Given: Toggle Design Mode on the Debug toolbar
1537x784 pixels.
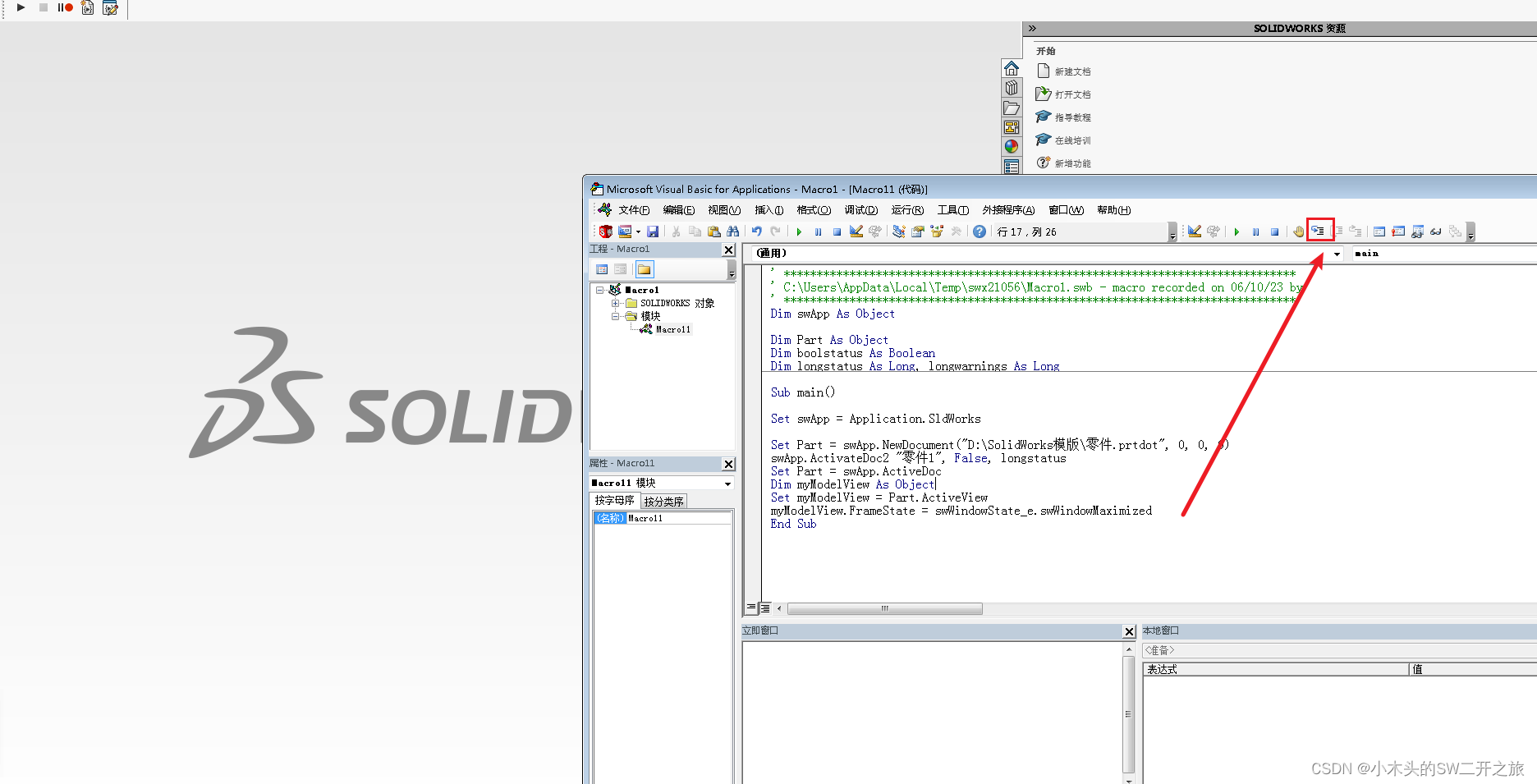Looking at the screenshot, I should pos(1195,232).
